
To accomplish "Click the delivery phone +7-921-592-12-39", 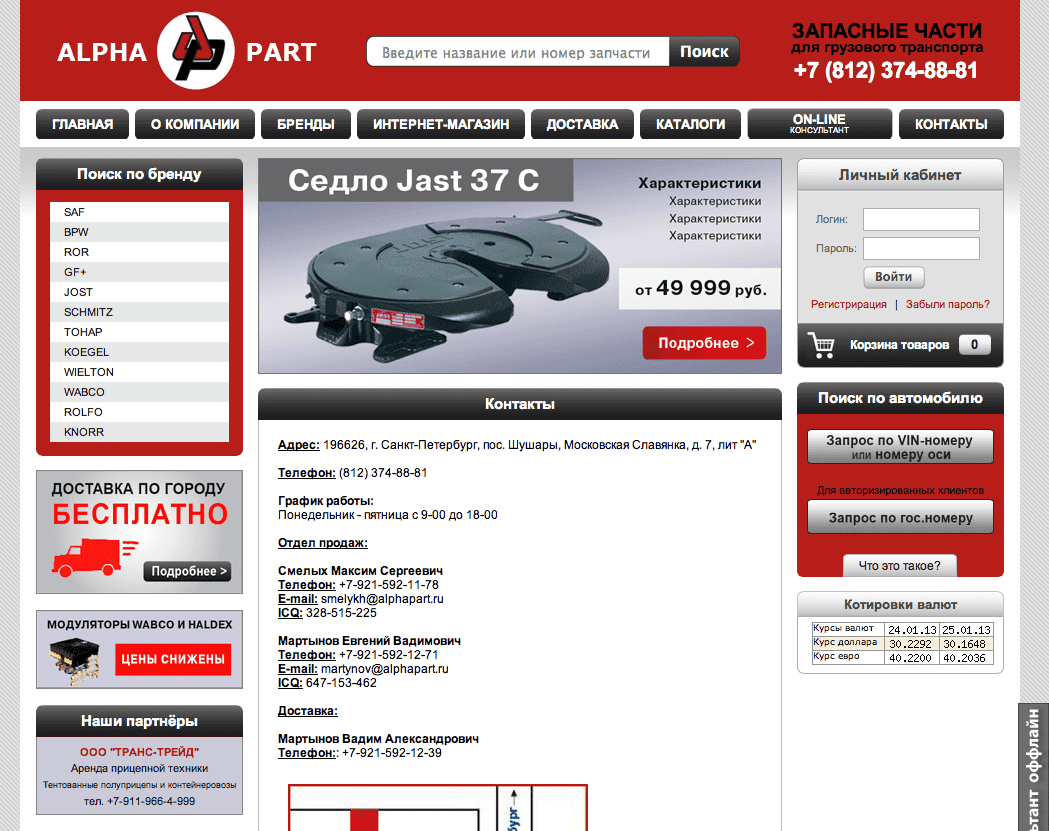I will [x=391, y=753].
